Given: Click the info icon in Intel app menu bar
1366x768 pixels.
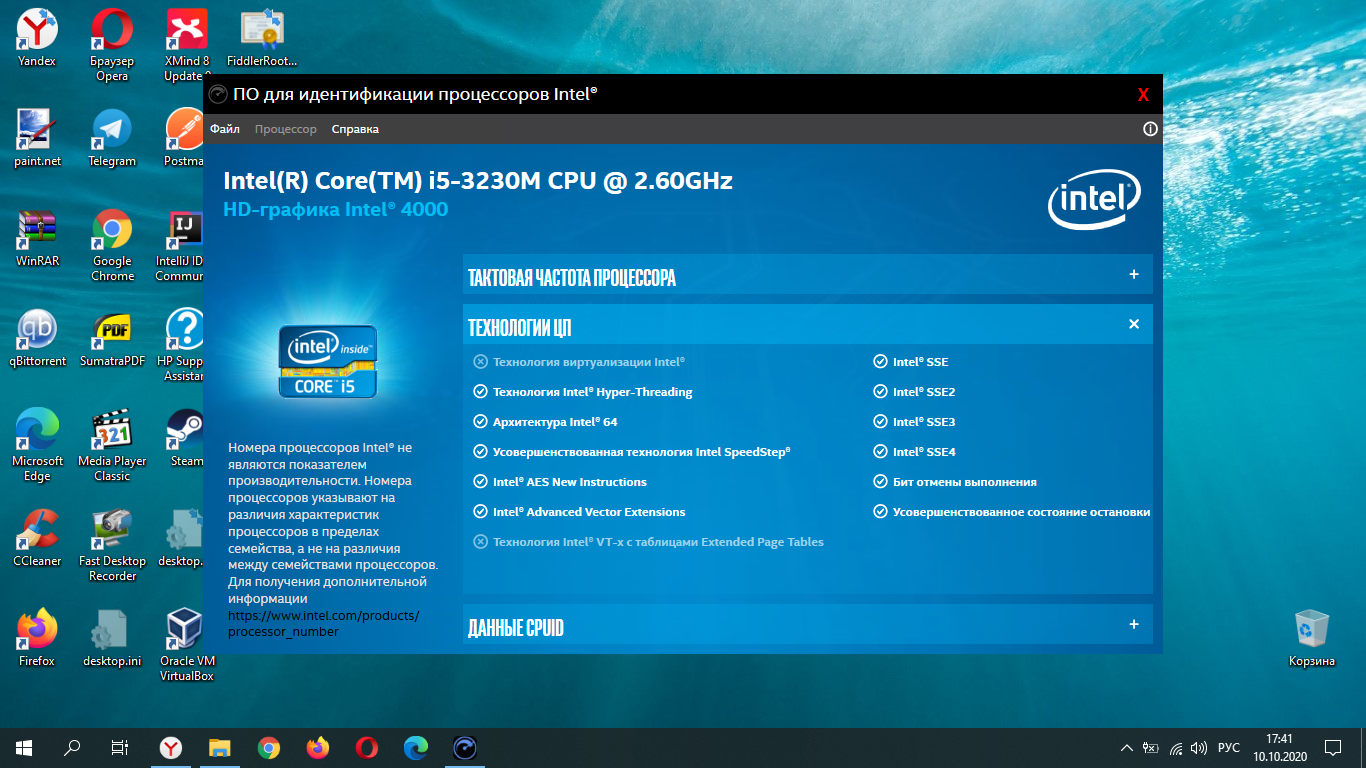Looking at the screenshot, I should pos(1150,129).
